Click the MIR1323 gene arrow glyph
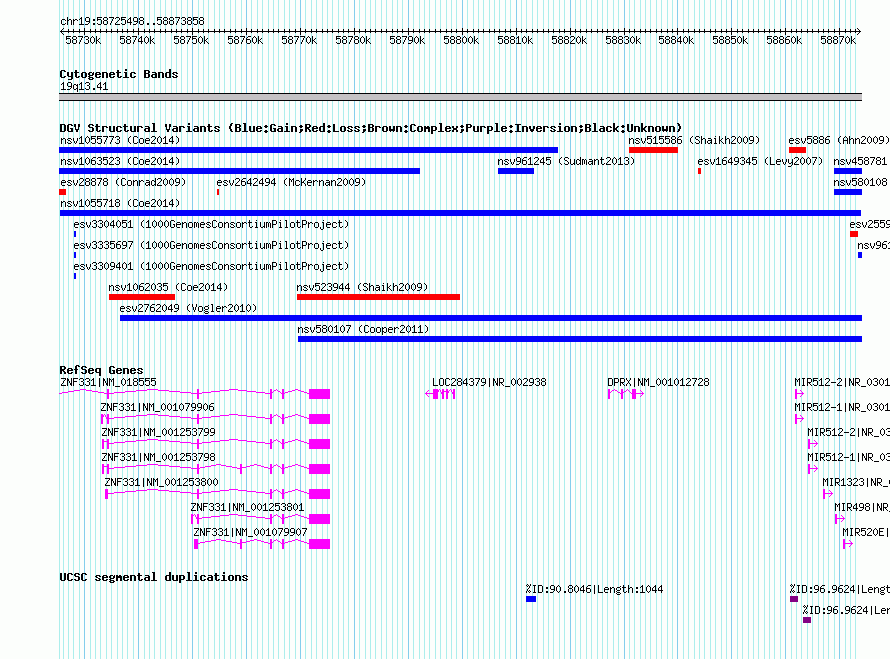Image resolution: width=890 pixels, height=659 pixels. [x=828, y=494]
